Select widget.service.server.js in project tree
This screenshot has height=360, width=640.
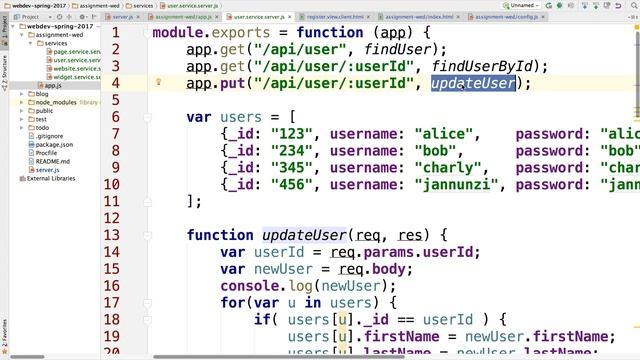pos(73,77)
